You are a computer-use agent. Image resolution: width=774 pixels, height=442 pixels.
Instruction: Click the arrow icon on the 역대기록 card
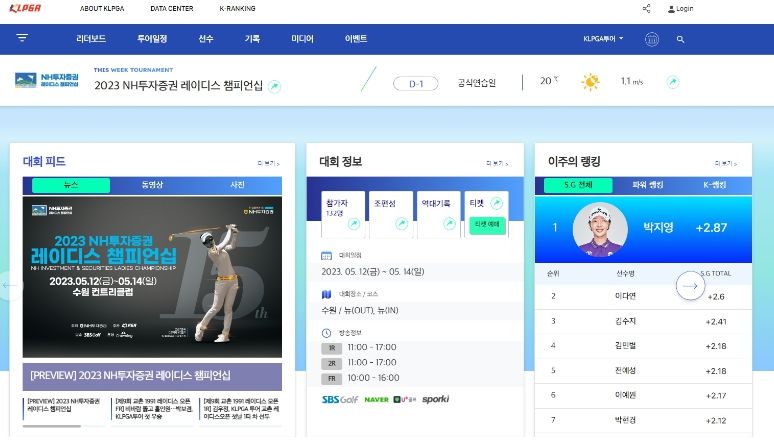(x=449, y=224)
